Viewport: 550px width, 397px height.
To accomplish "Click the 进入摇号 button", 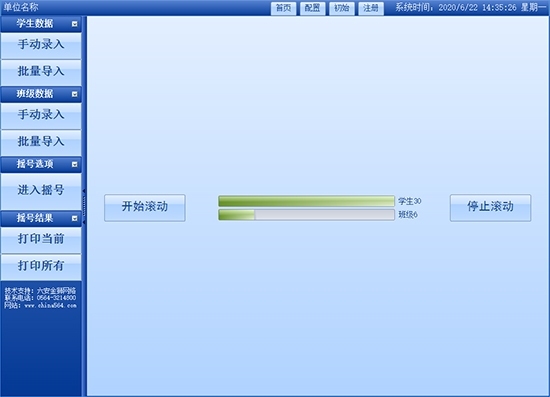I will tap(41, 191).
